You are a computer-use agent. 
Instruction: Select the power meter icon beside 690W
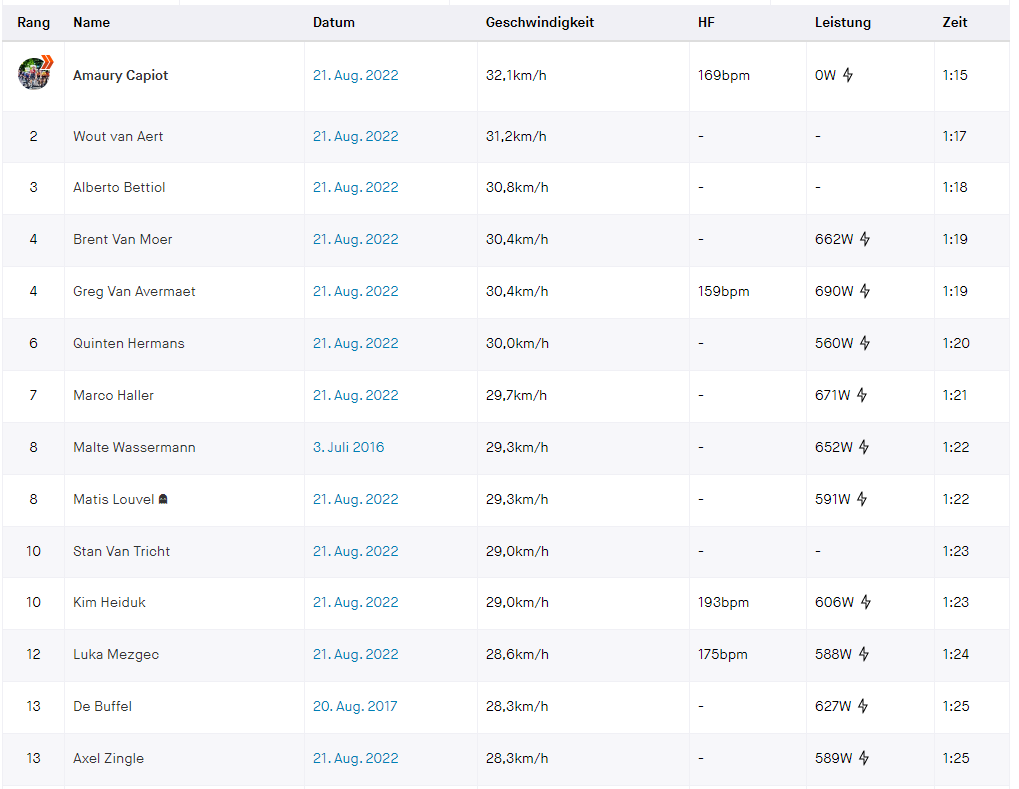tap(865, 291)
